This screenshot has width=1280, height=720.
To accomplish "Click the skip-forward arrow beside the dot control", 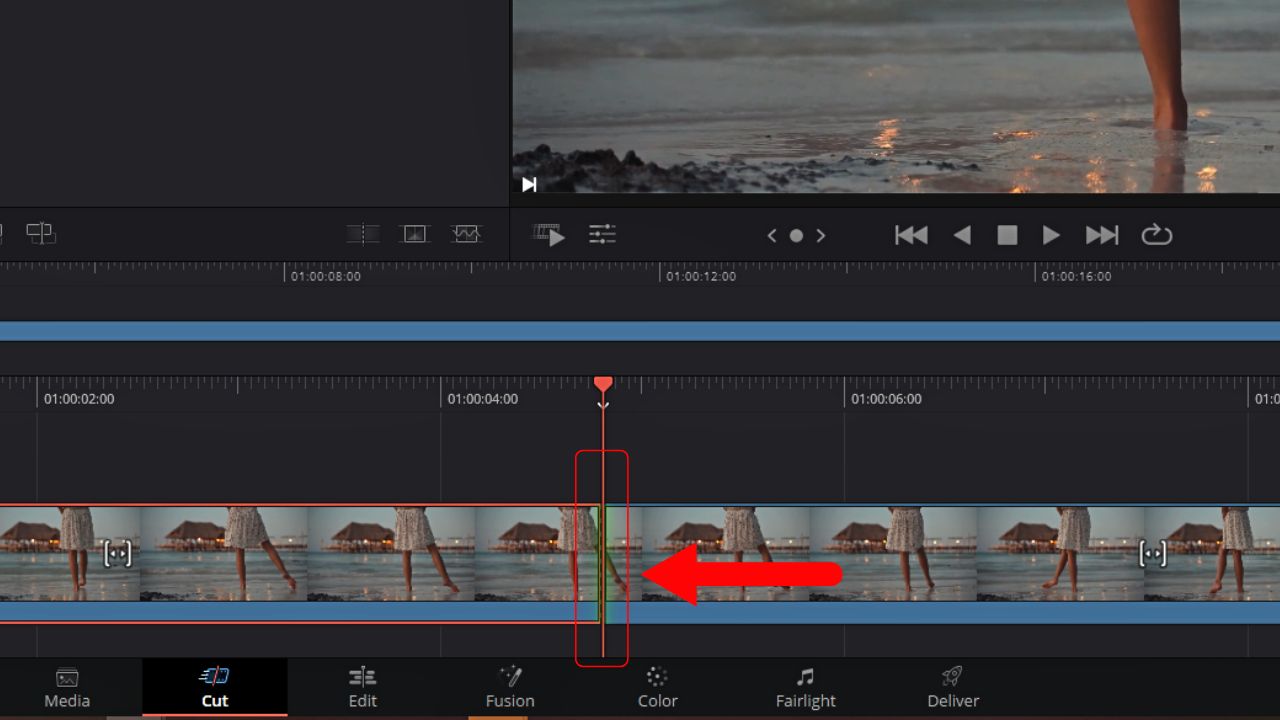I will click(821, 235).
